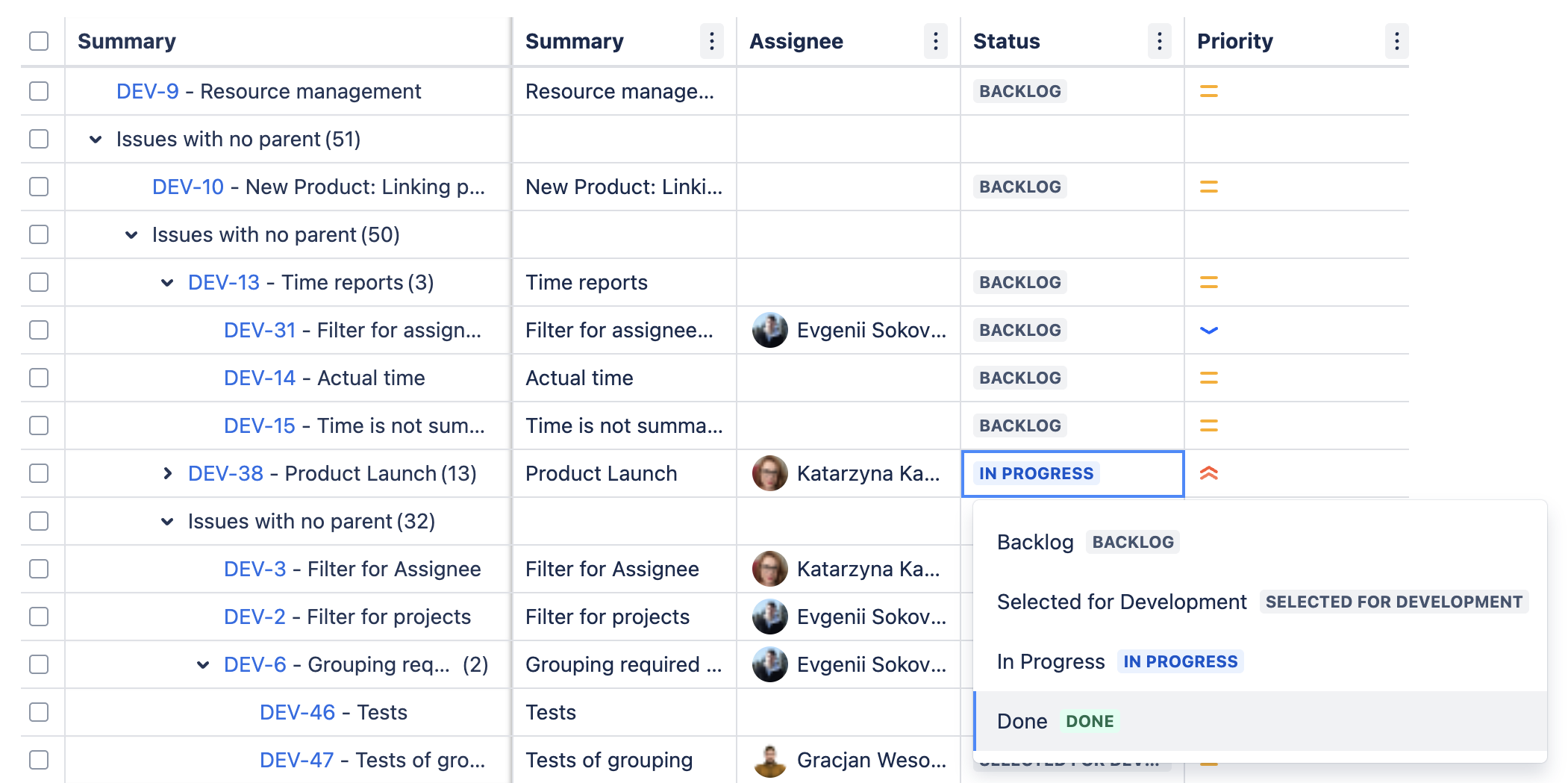
Task: Toggle the select-all checkbox in the header
Action: click(x=39, y=41)
